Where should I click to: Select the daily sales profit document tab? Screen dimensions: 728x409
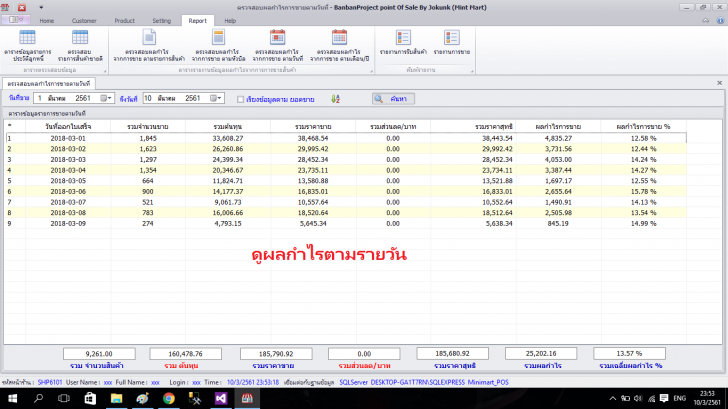pyautogui.click(x=49, y=84)
